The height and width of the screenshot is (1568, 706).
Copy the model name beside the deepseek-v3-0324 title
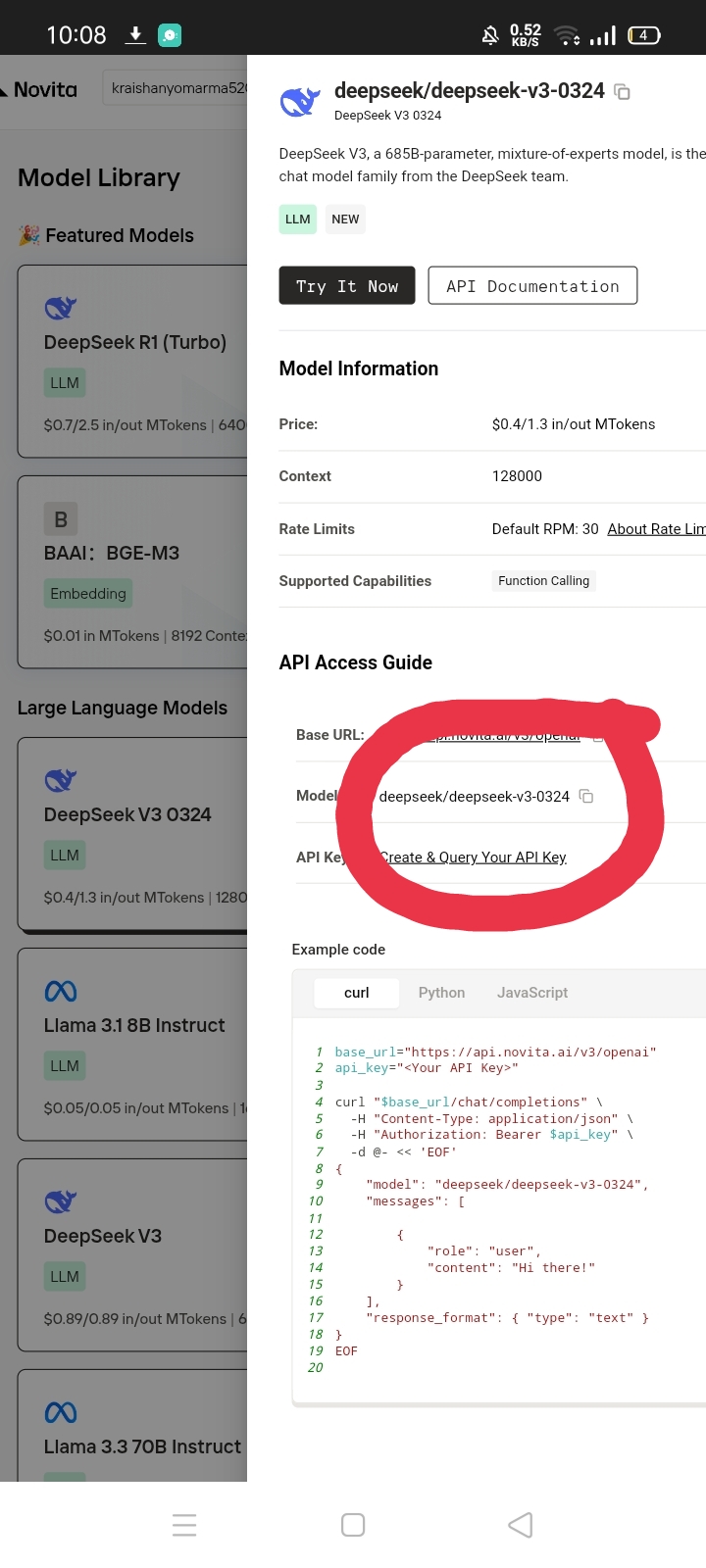pyautogui.click(x=622, y=92)
